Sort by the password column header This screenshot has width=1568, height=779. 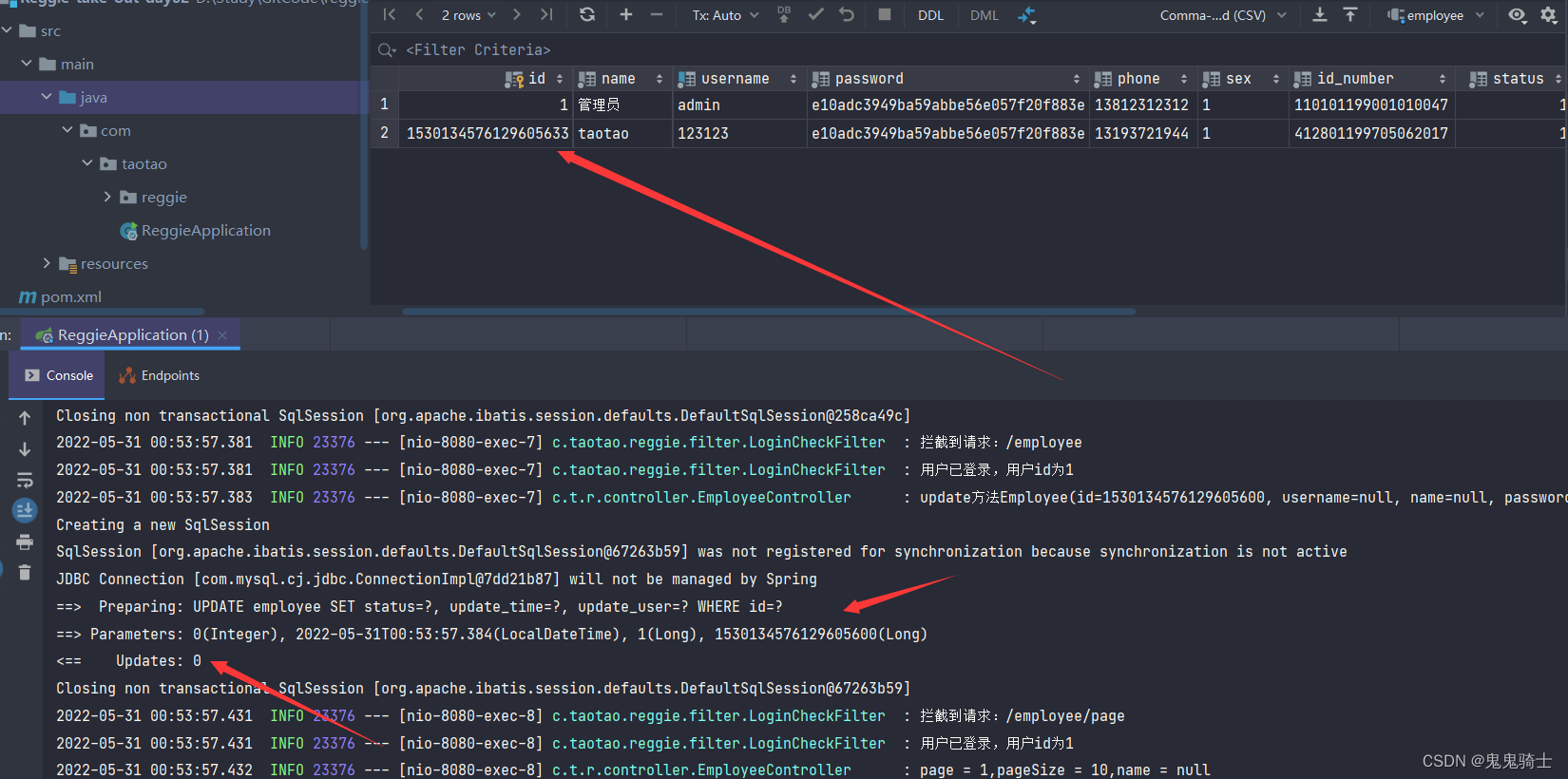coord(947,79)
